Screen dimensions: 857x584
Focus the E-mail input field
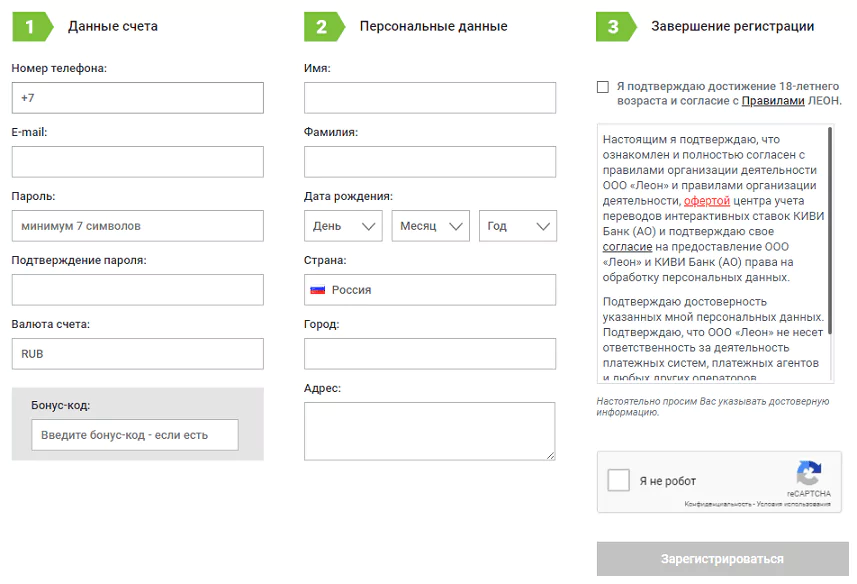pos(138,162)
